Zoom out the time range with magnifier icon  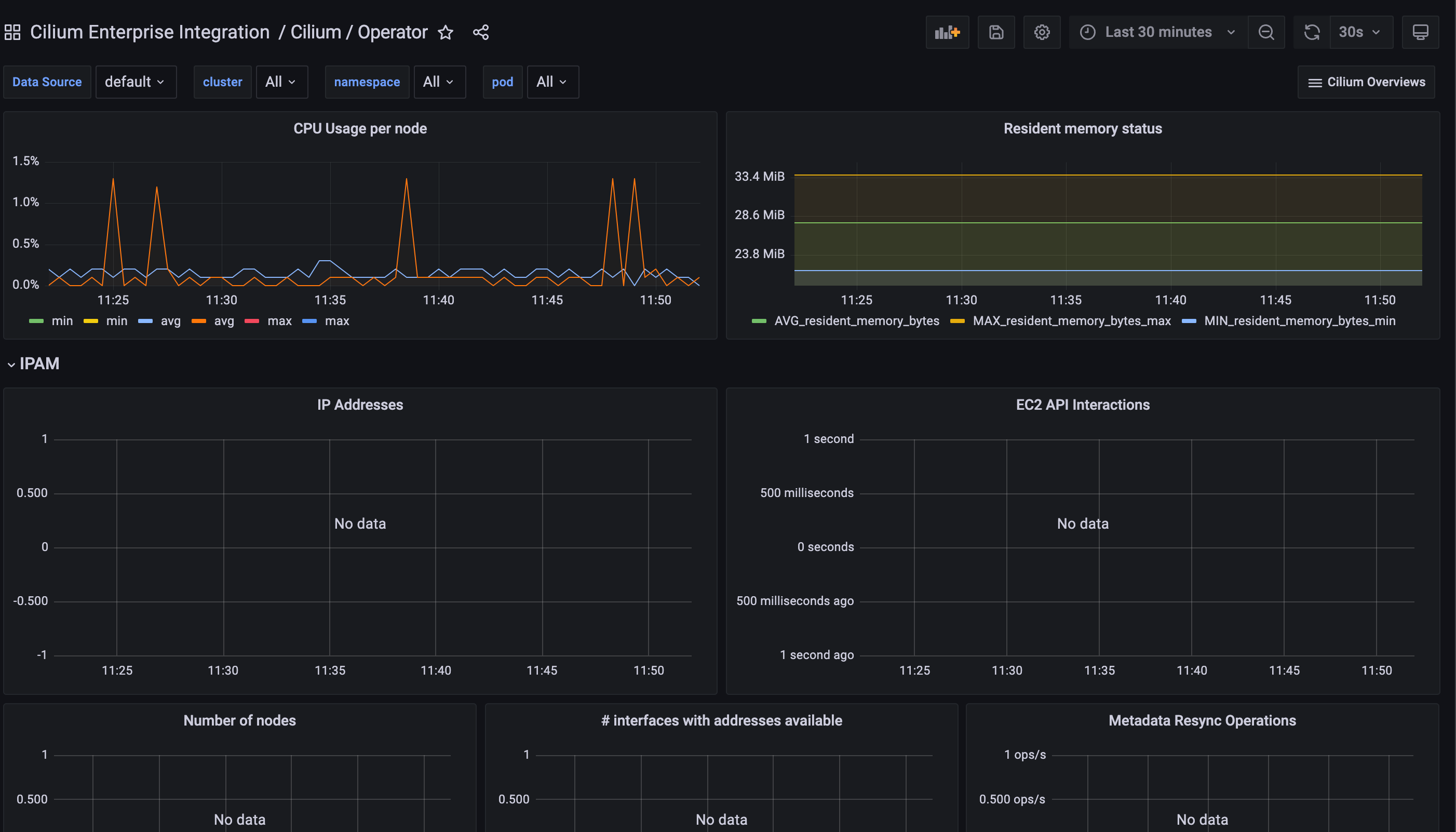point(1266,32)
